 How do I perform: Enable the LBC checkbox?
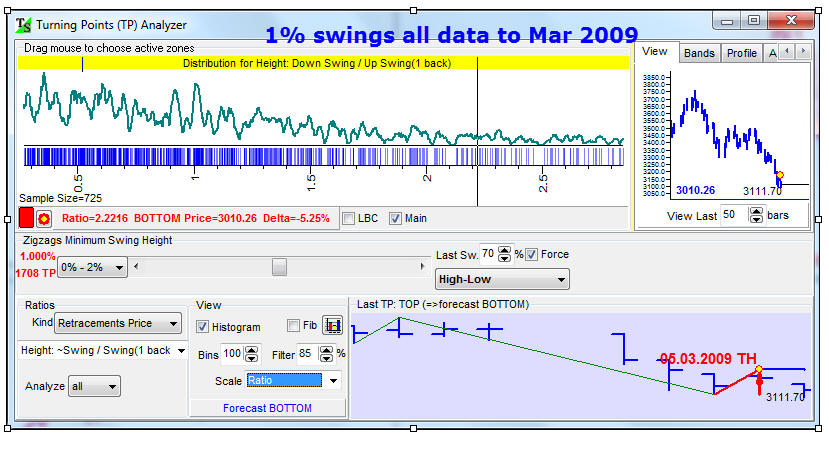[348, 218]
